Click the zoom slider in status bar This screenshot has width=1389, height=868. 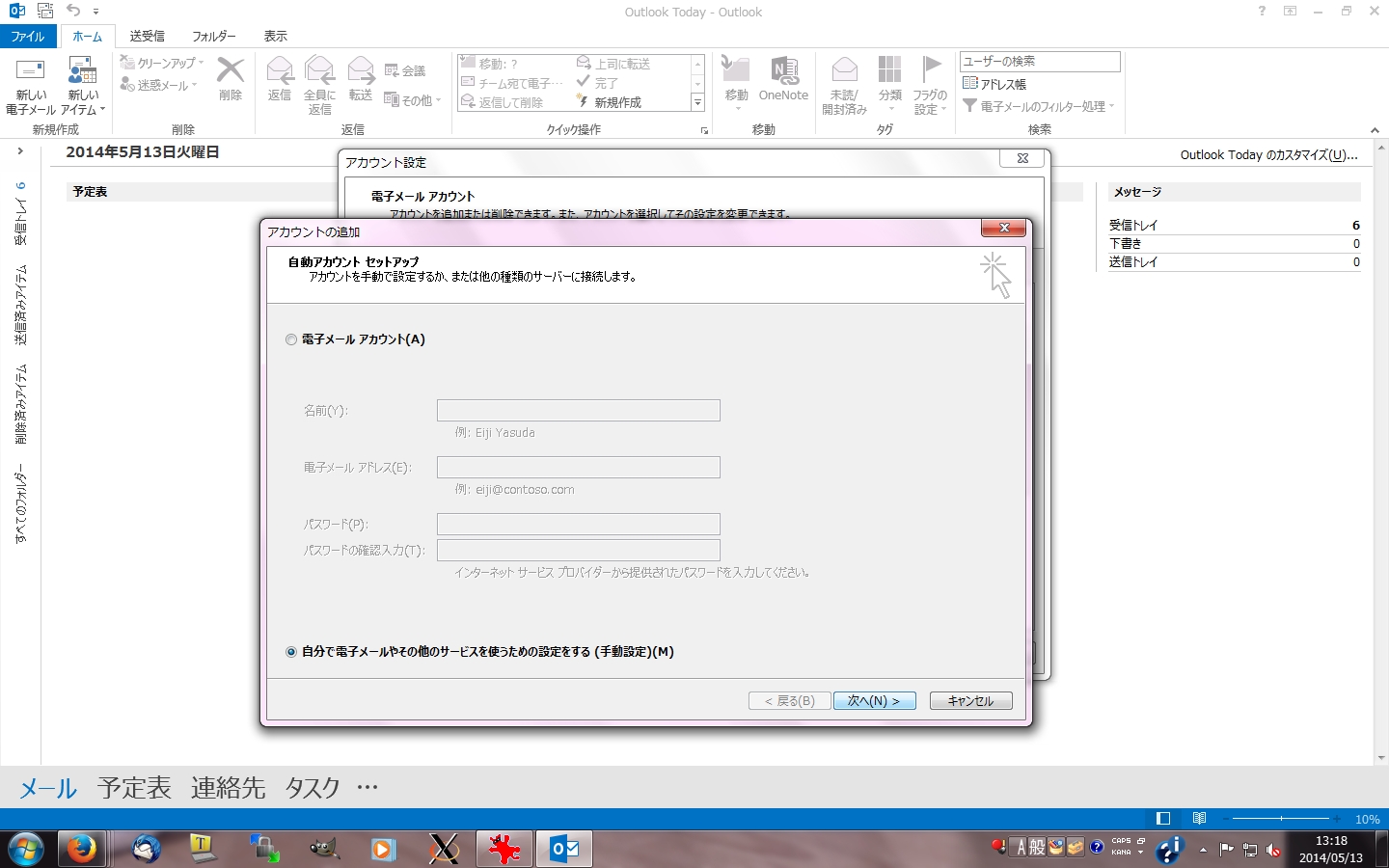(1281, 819)
